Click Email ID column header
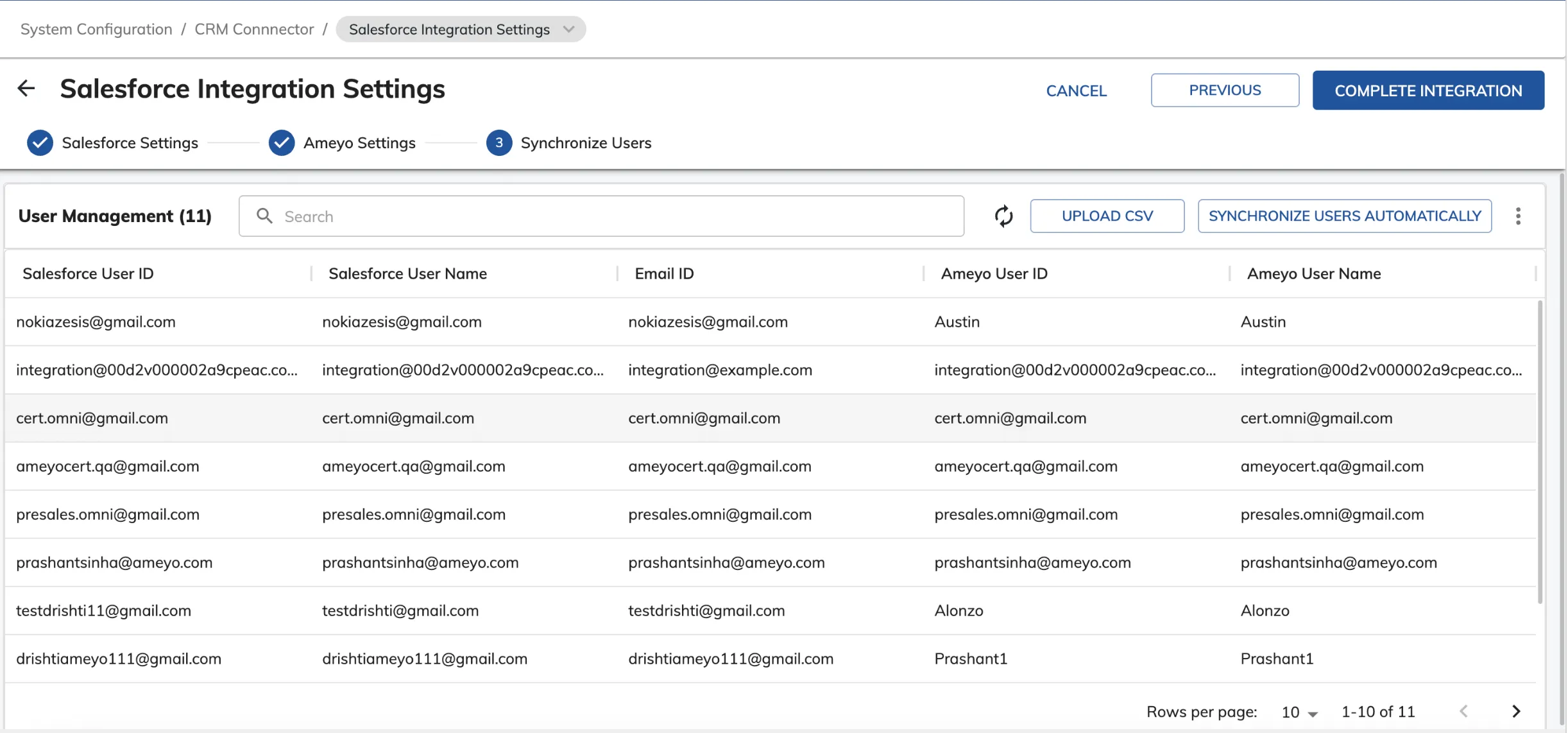 point(664,274)
